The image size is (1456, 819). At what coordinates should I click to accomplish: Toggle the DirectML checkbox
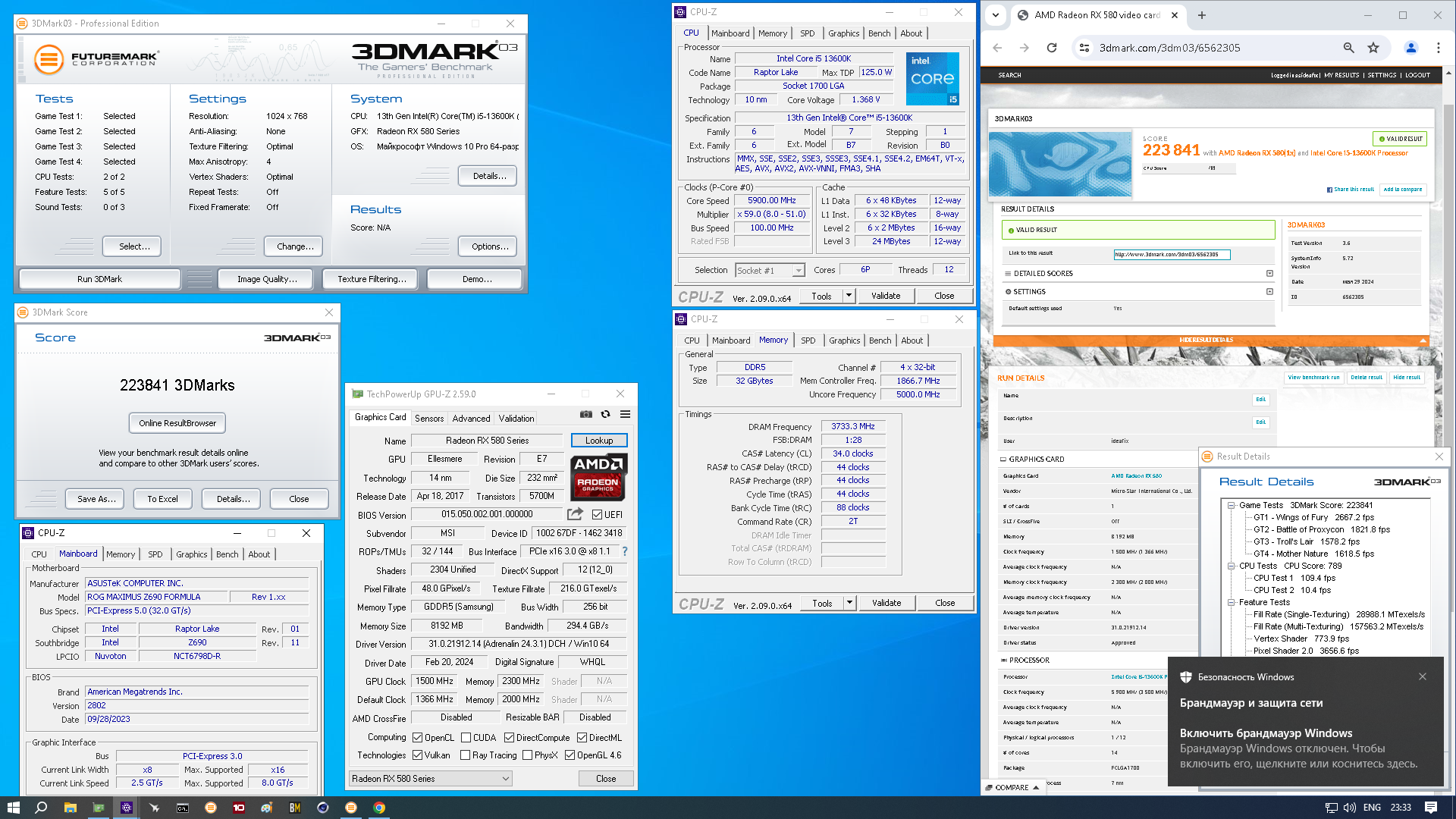[x=582, y=738]
